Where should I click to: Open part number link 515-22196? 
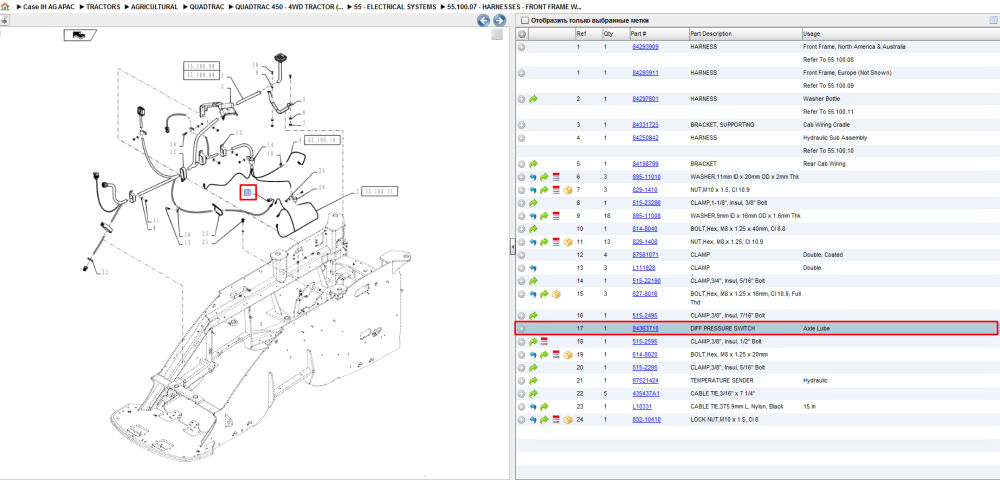point(645,280)
